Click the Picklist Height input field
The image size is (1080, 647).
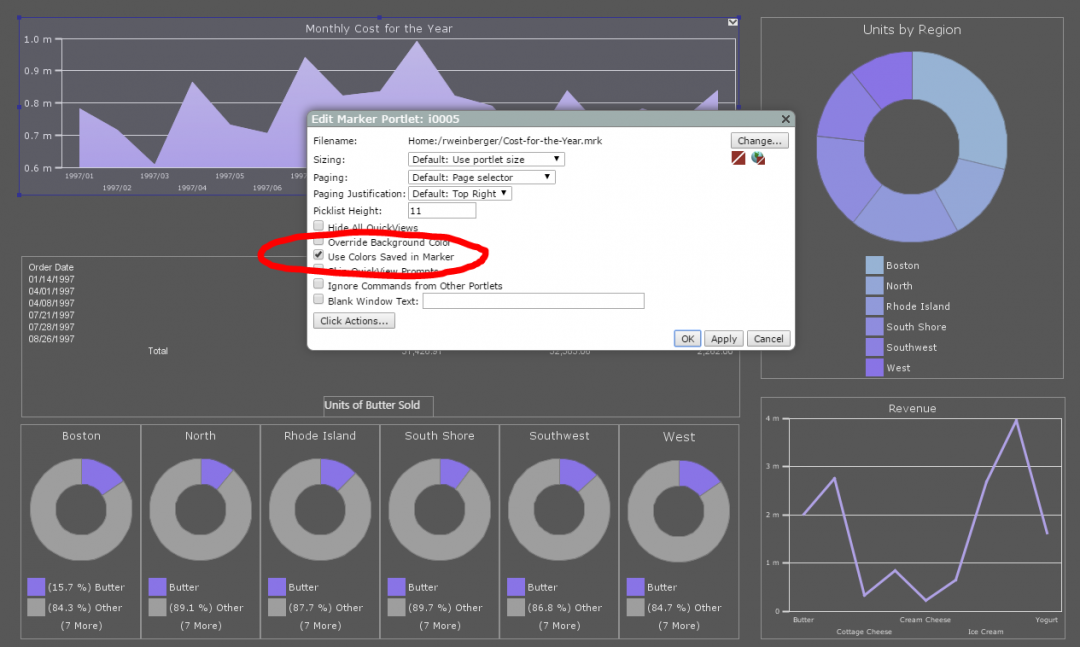point(441,210)
